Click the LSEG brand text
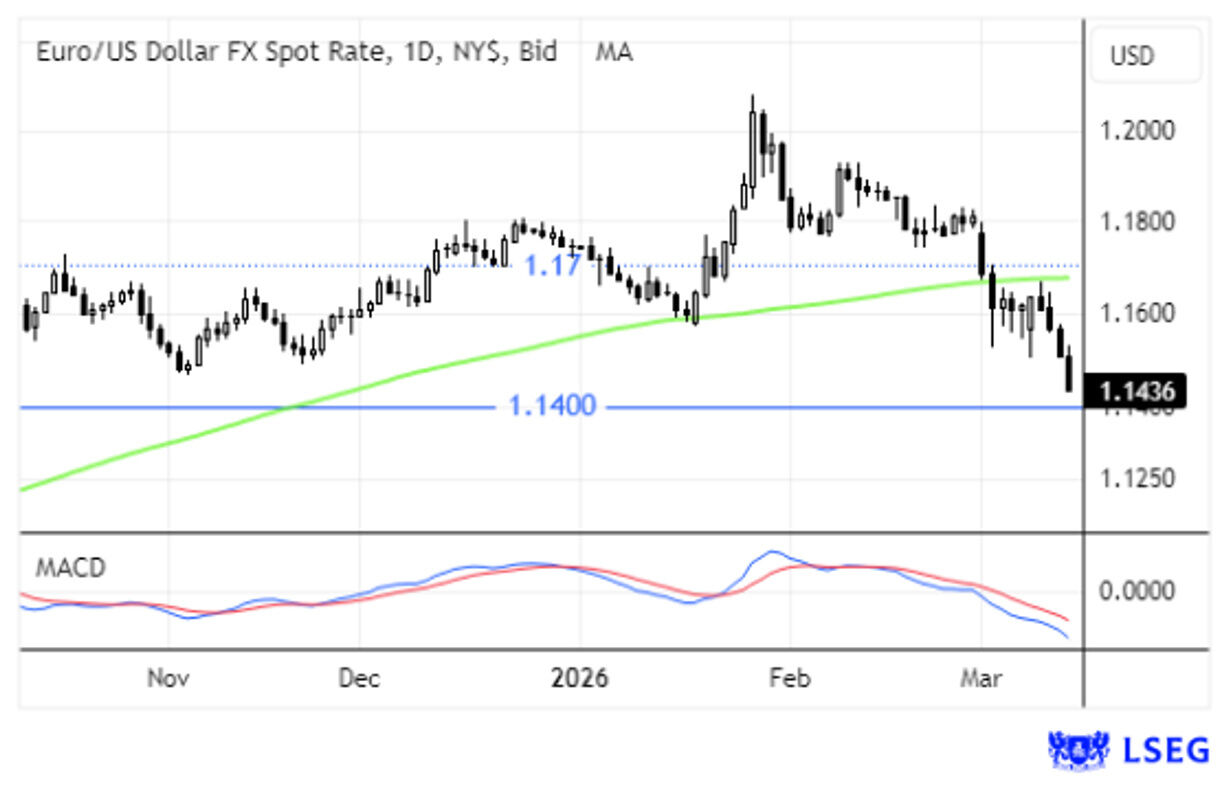1223x786 pixels. click(x=1168, y=749)
